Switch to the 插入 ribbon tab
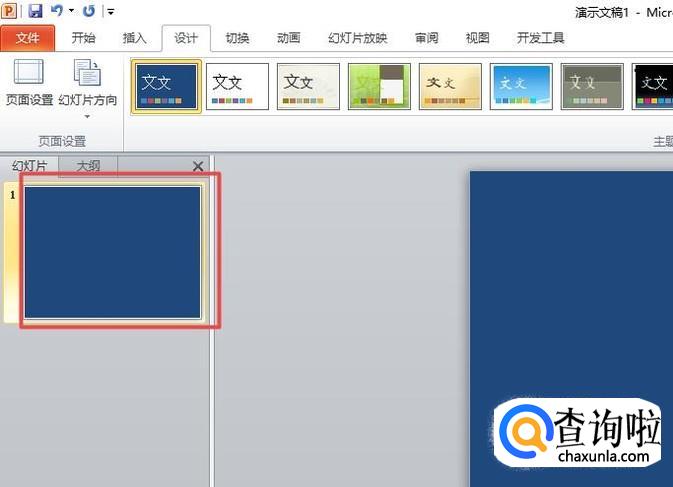Image resolution: width=673 pixels, height=487 pixels. pyautogui.click(x=134, y=38)
